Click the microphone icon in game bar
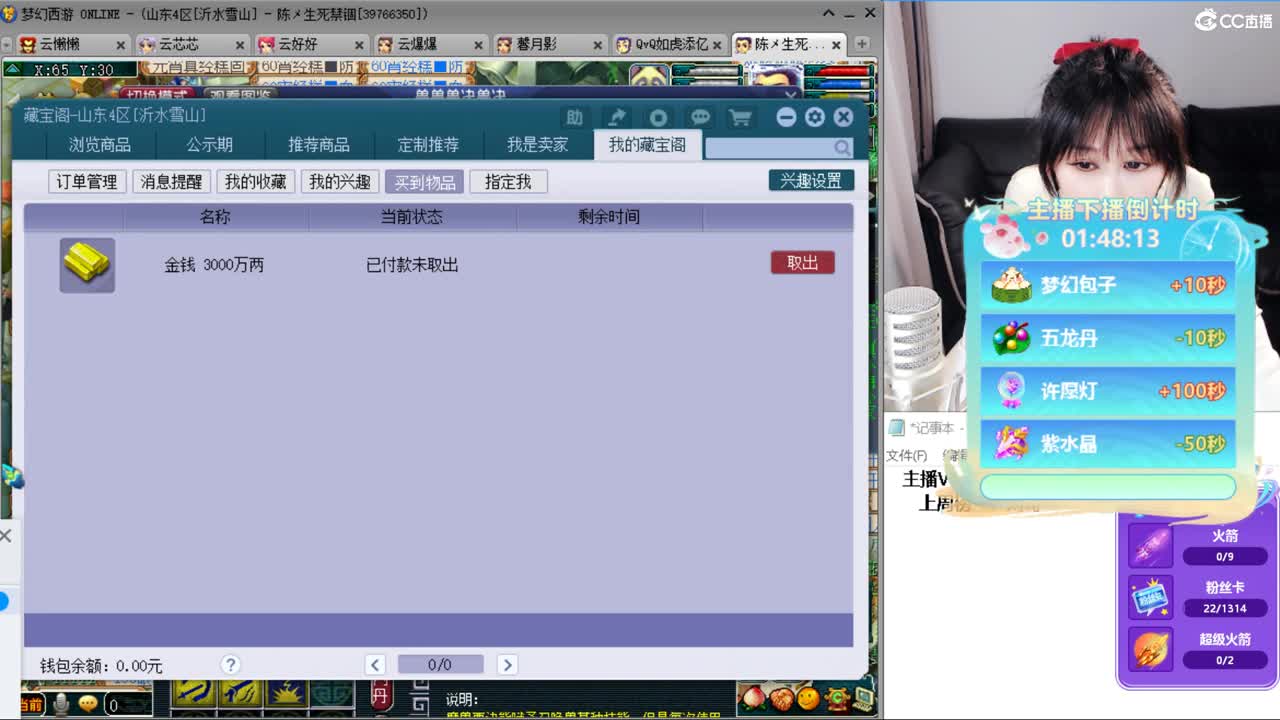Image resolution: width=1280 pixels, height=720 pixels. coord(61,705)
